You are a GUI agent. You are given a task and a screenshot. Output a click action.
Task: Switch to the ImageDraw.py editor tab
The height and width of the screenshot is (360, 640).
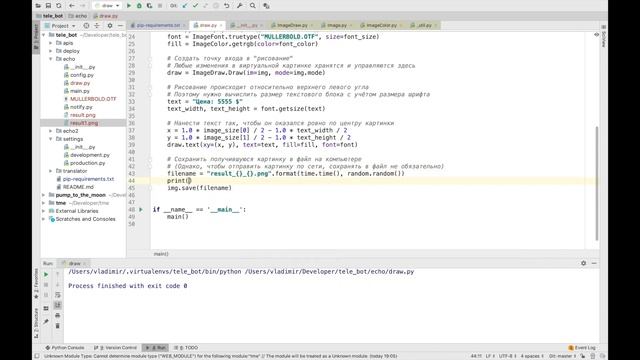291,25
